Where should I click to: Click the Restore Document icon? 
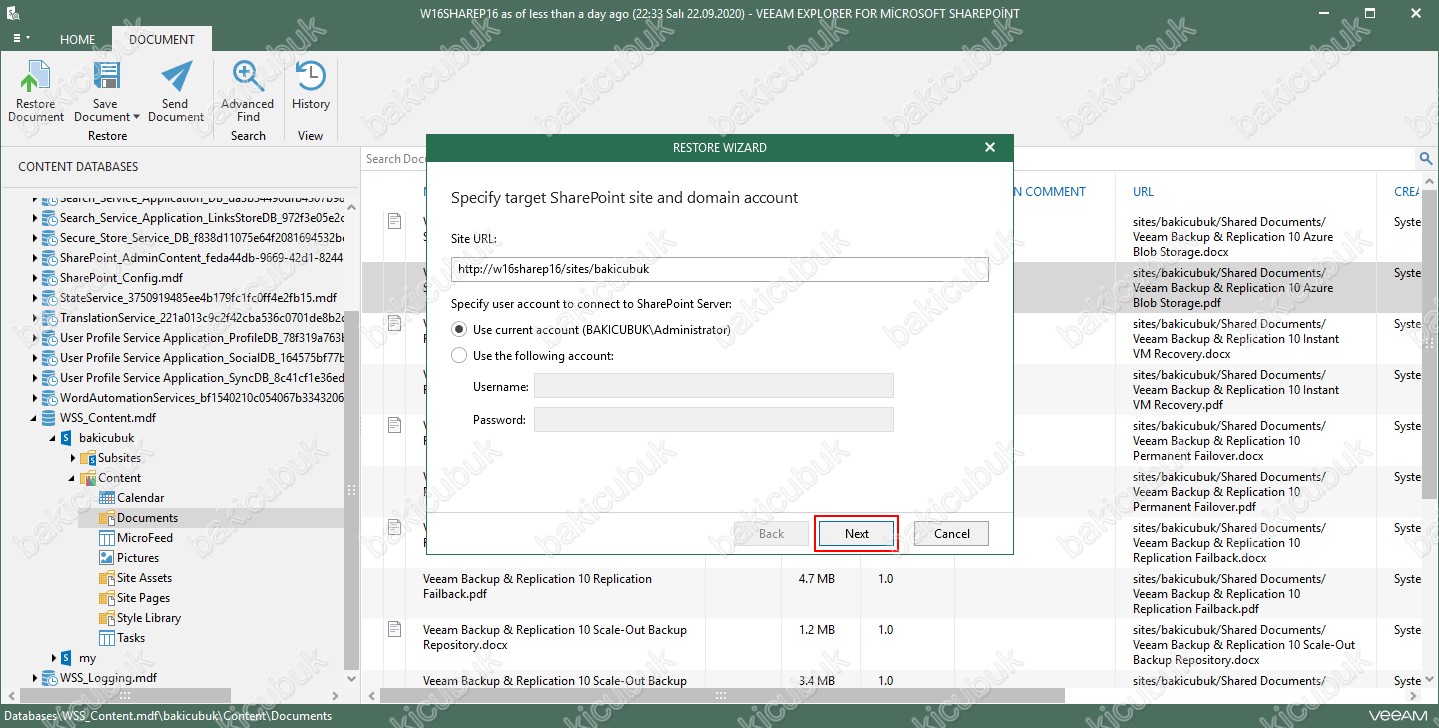coord(36,77)
